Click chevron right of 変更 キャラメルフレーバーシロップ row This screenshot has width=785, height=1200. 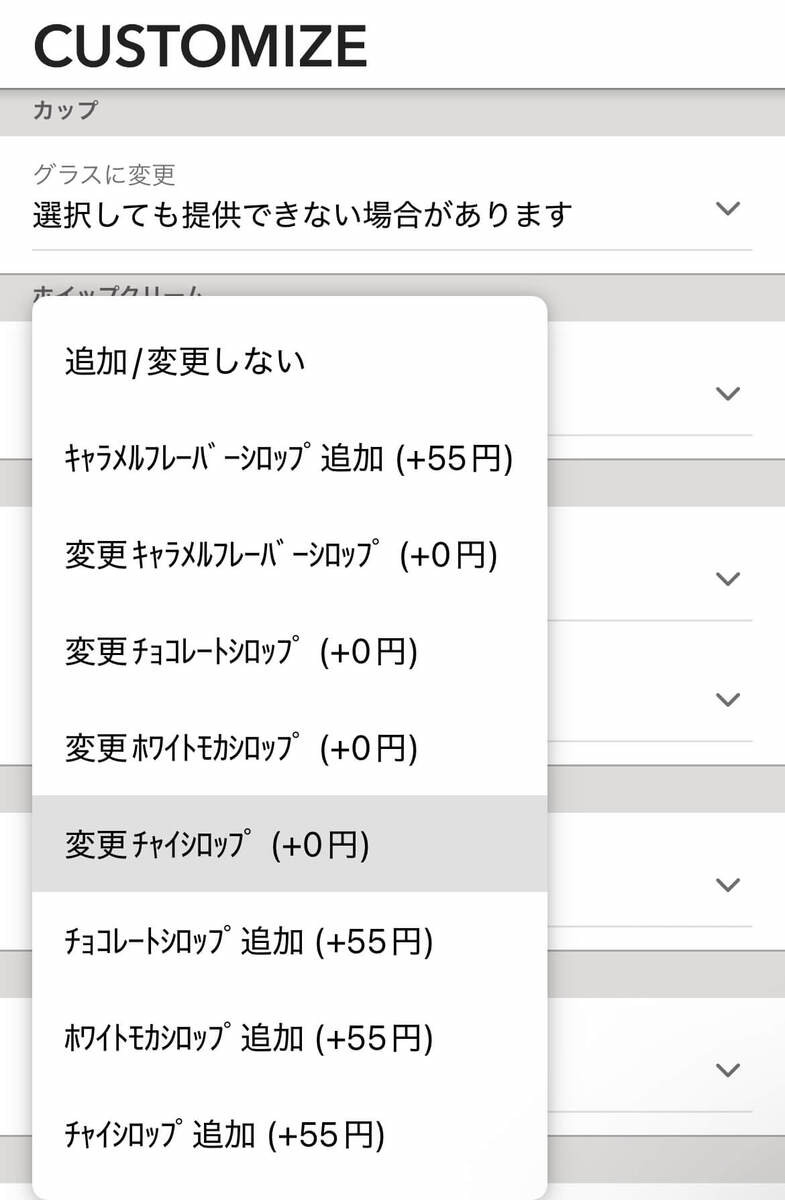point(728,579)
